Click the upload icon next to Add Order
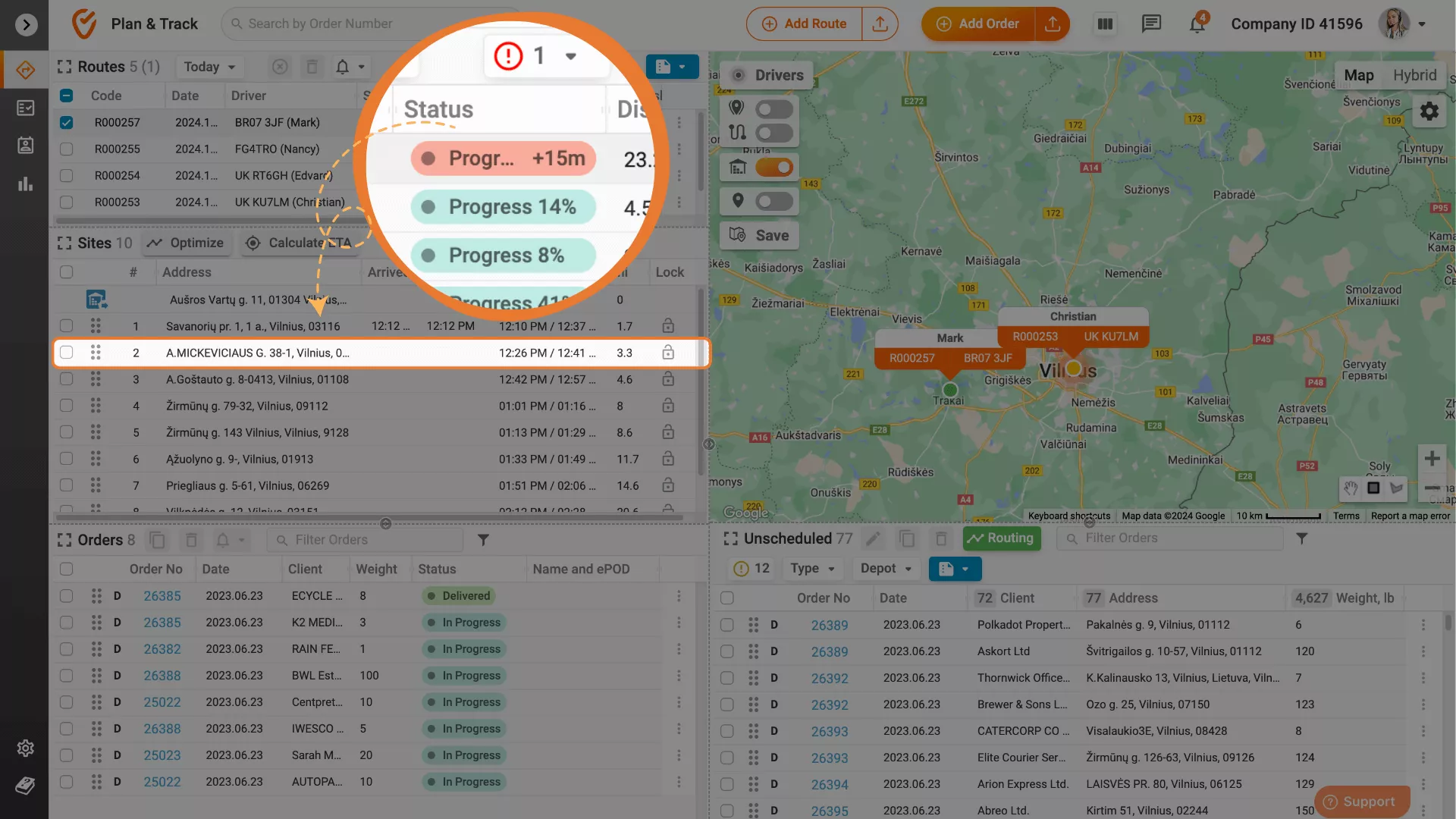1456x819 pixels. click(x=1053, y=24)
